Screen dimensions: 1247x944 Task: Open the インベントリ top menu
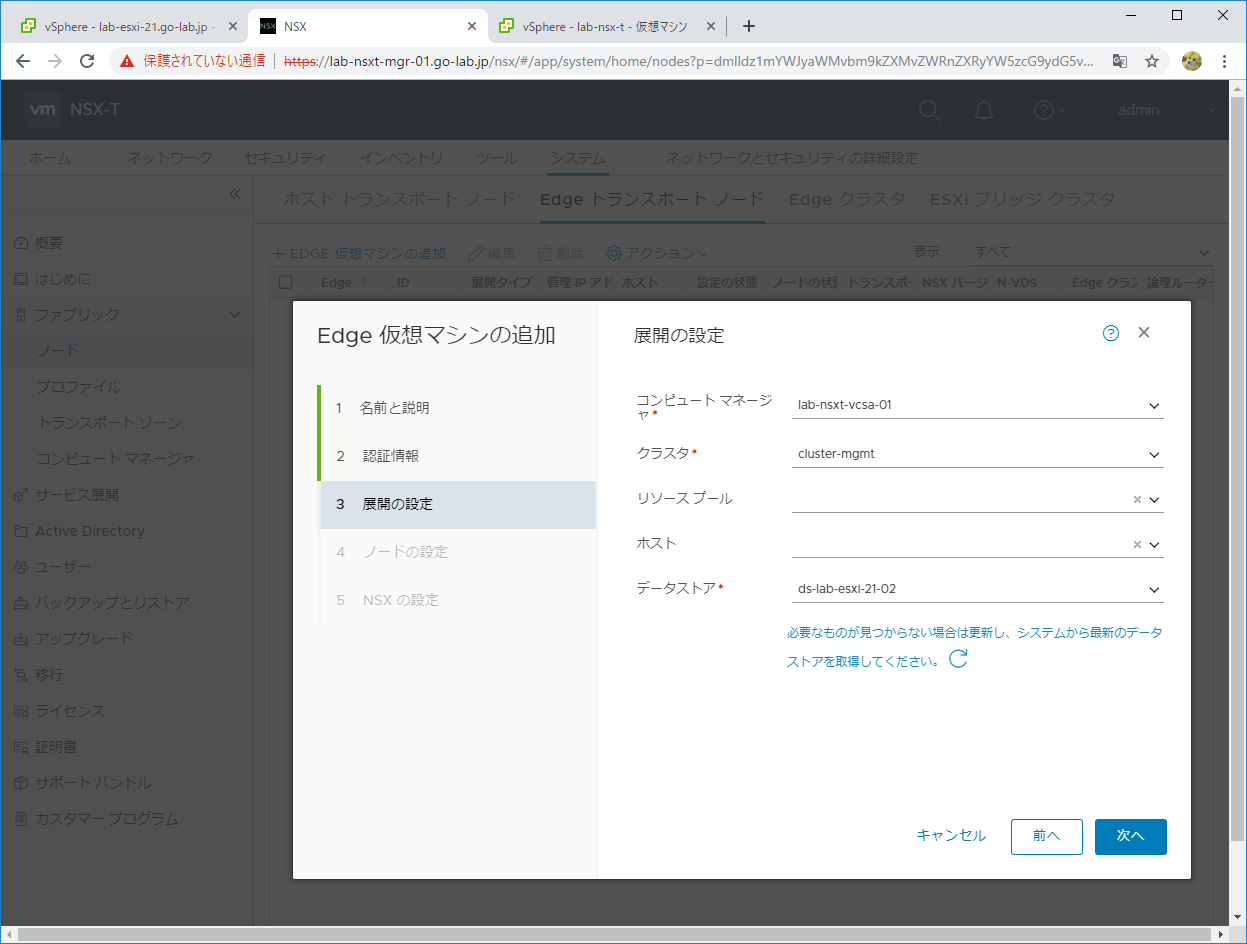(x=401, y=158)
